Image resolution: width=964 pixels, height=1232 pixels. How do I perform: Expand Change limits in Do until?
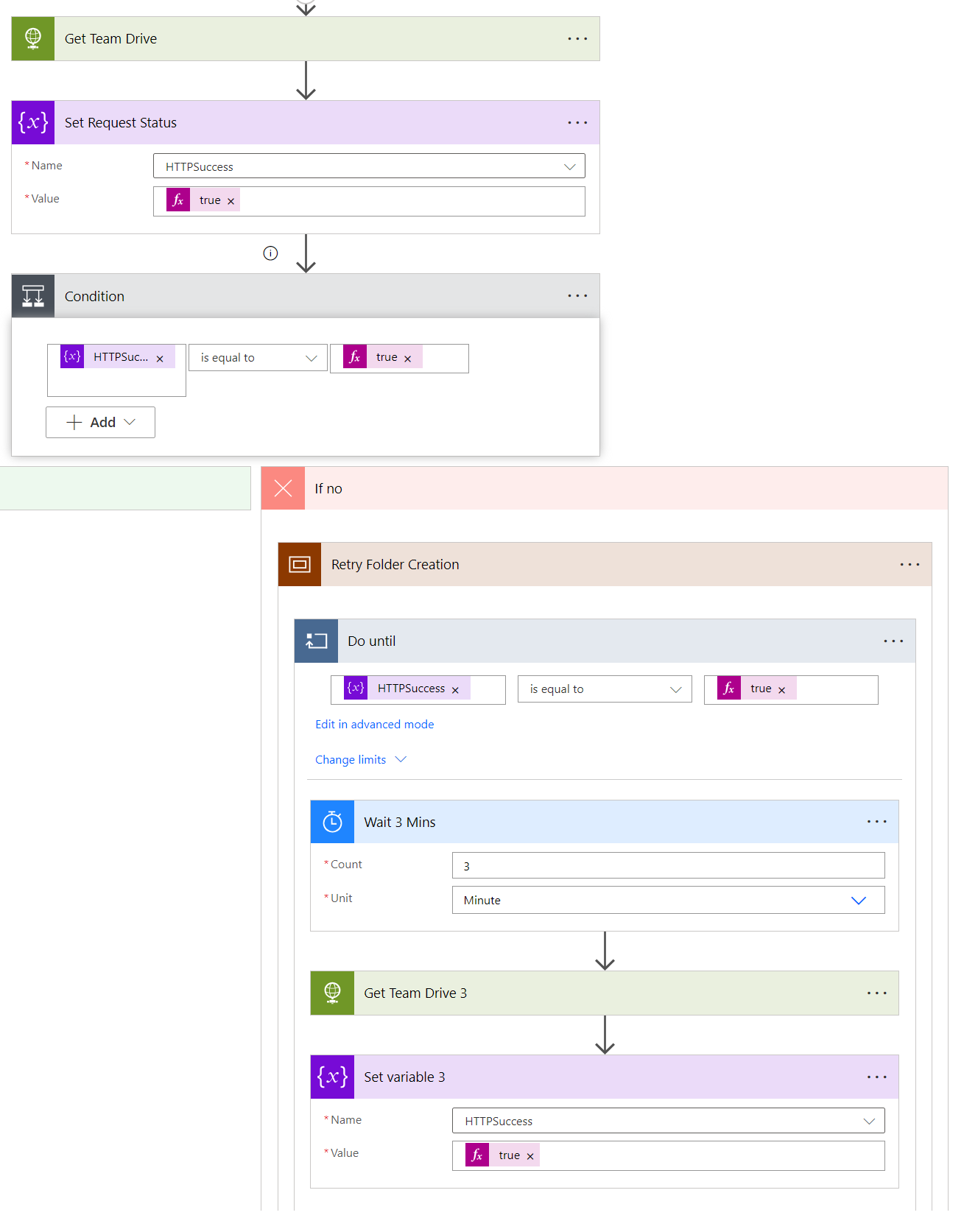(x=360, y=759)
